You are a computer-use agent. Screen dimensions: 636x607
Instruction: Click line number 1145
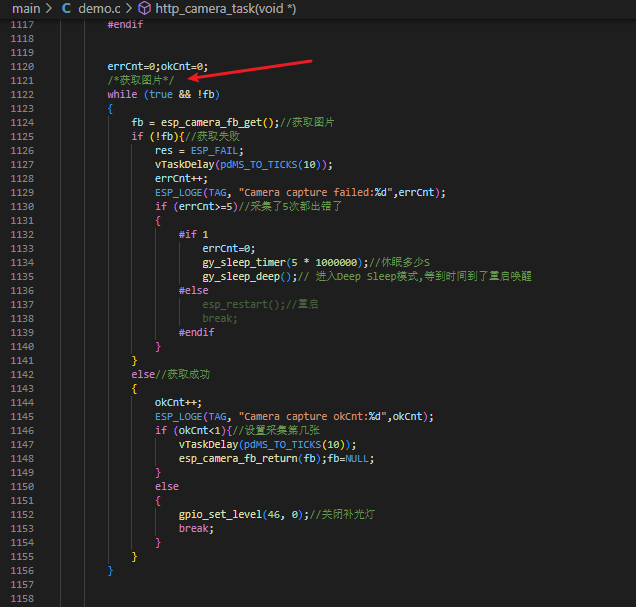tap(22, 416)
